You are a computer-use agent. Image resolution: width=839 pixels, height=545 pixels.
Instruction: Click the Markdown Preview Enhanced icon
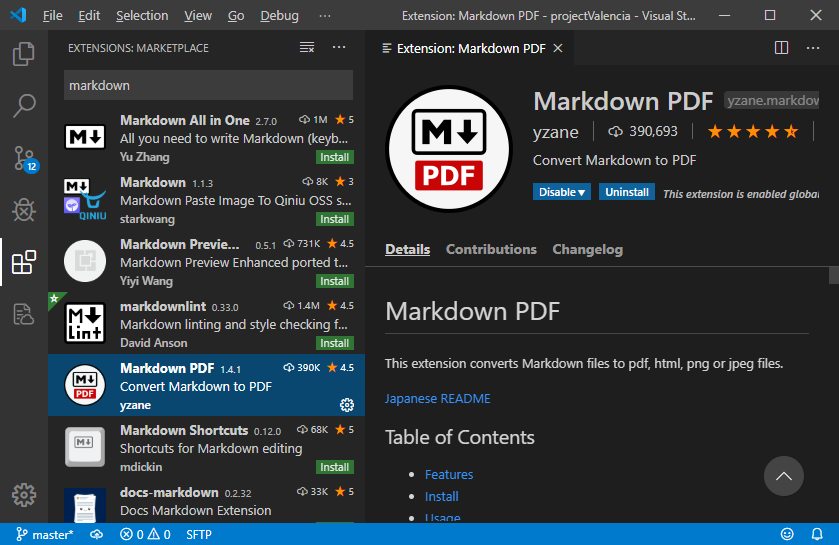click(x=85, y=261)
